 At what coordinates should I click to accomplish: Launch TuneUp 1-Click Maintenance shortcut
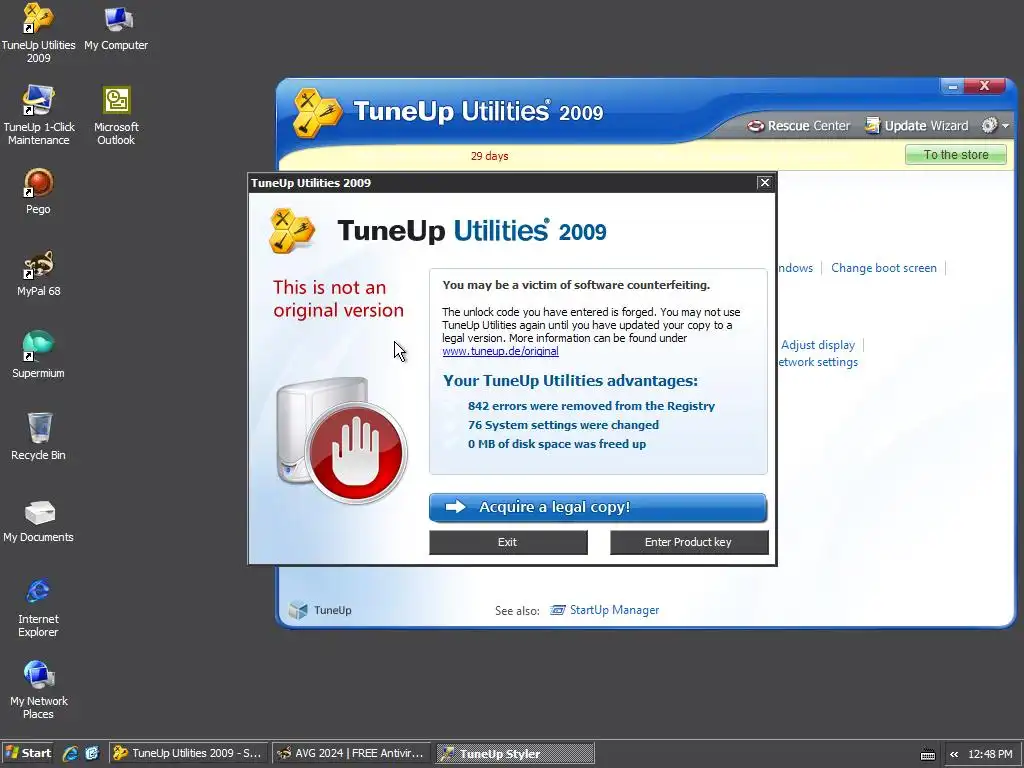(x=39, y=115)
